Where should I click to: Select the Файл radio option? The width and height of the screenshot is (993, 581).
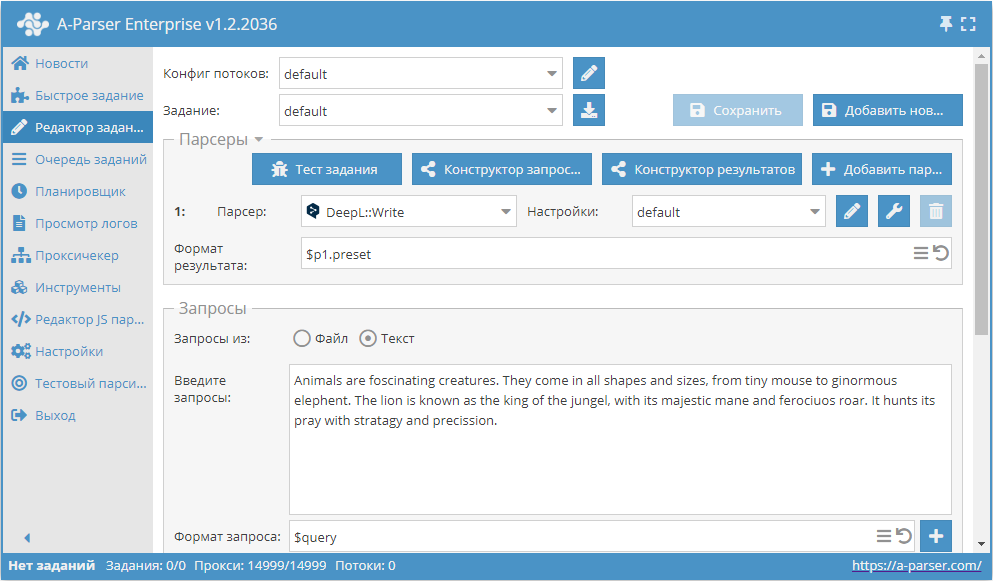(x=302, y=339)
